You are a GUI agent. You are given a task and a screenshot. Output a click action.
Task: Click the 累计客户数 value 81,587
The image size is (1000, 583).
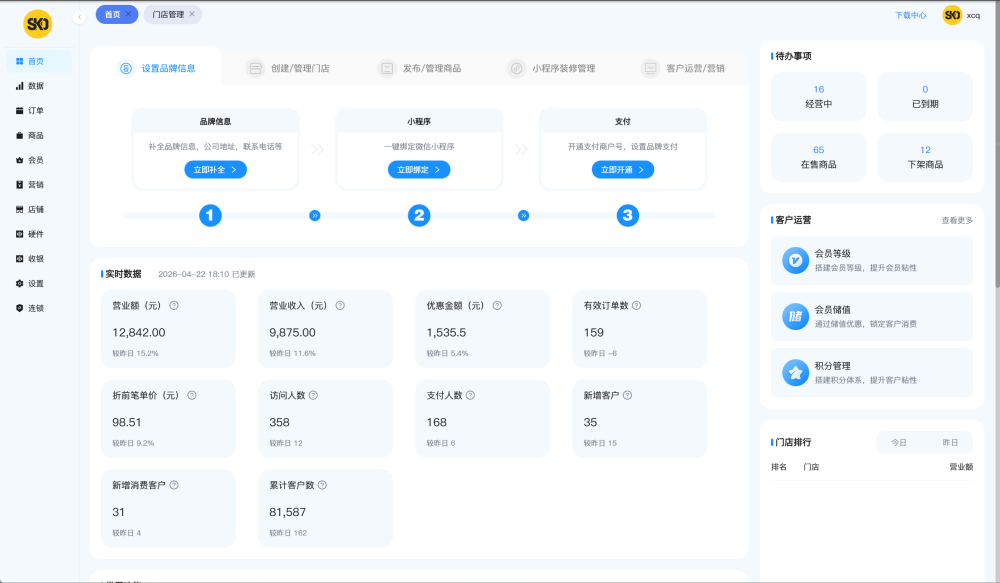pos(288,513)
